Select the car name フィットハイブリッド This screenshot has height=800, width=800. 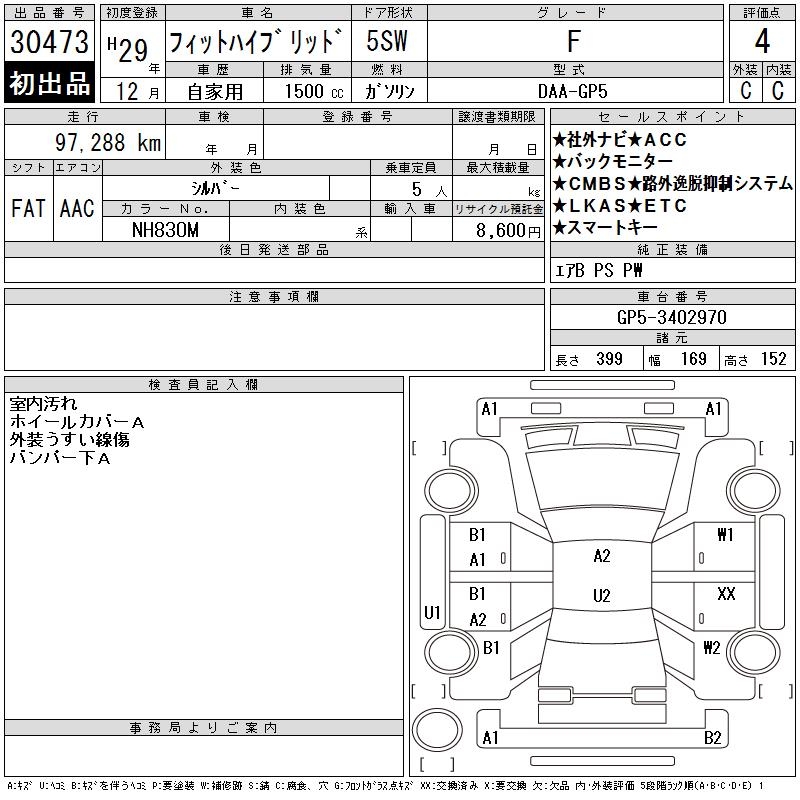pyautogui.click(x=256, y=42)
